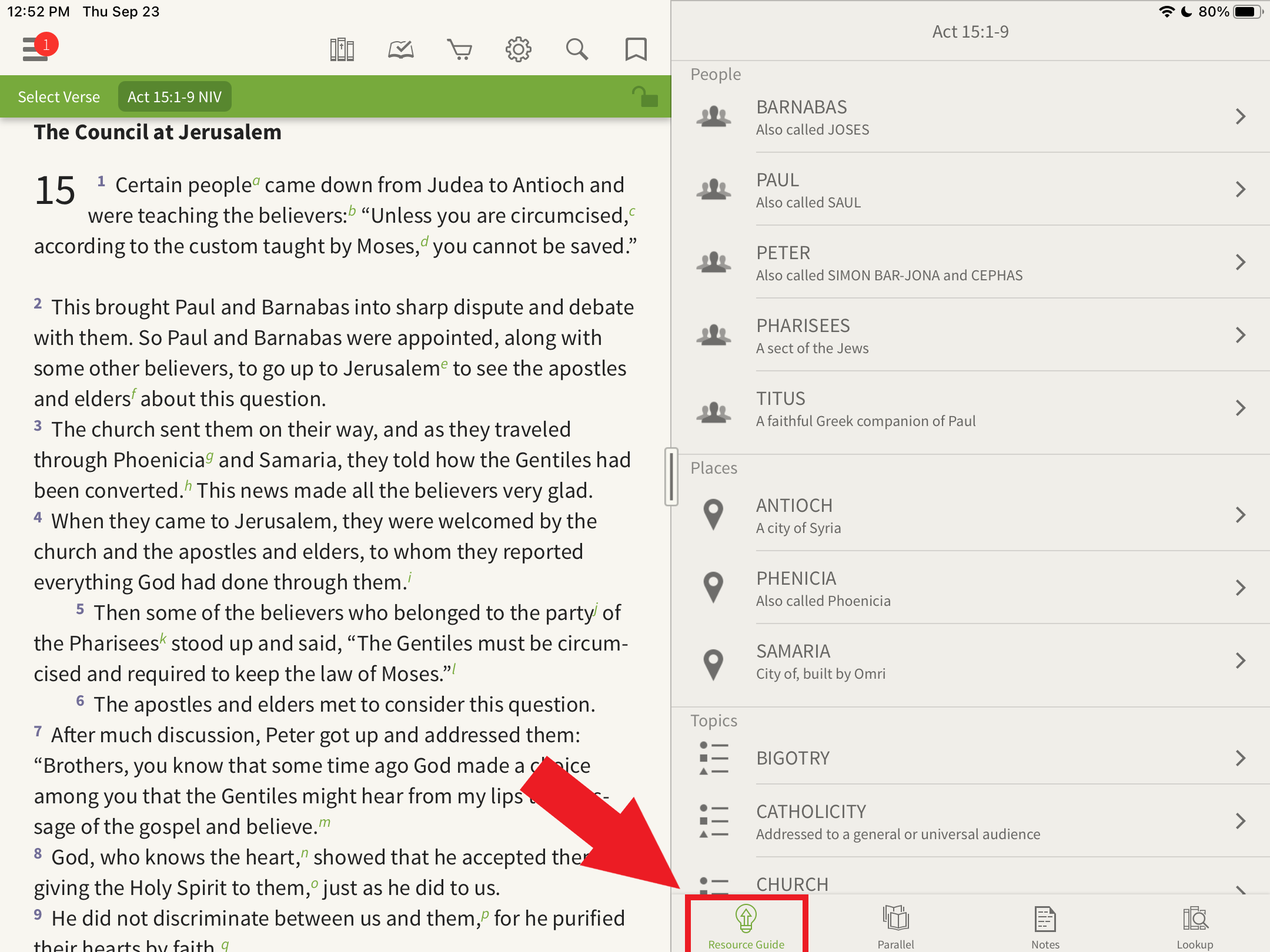
Task: Tap Select Verse button
Action: 59,96
